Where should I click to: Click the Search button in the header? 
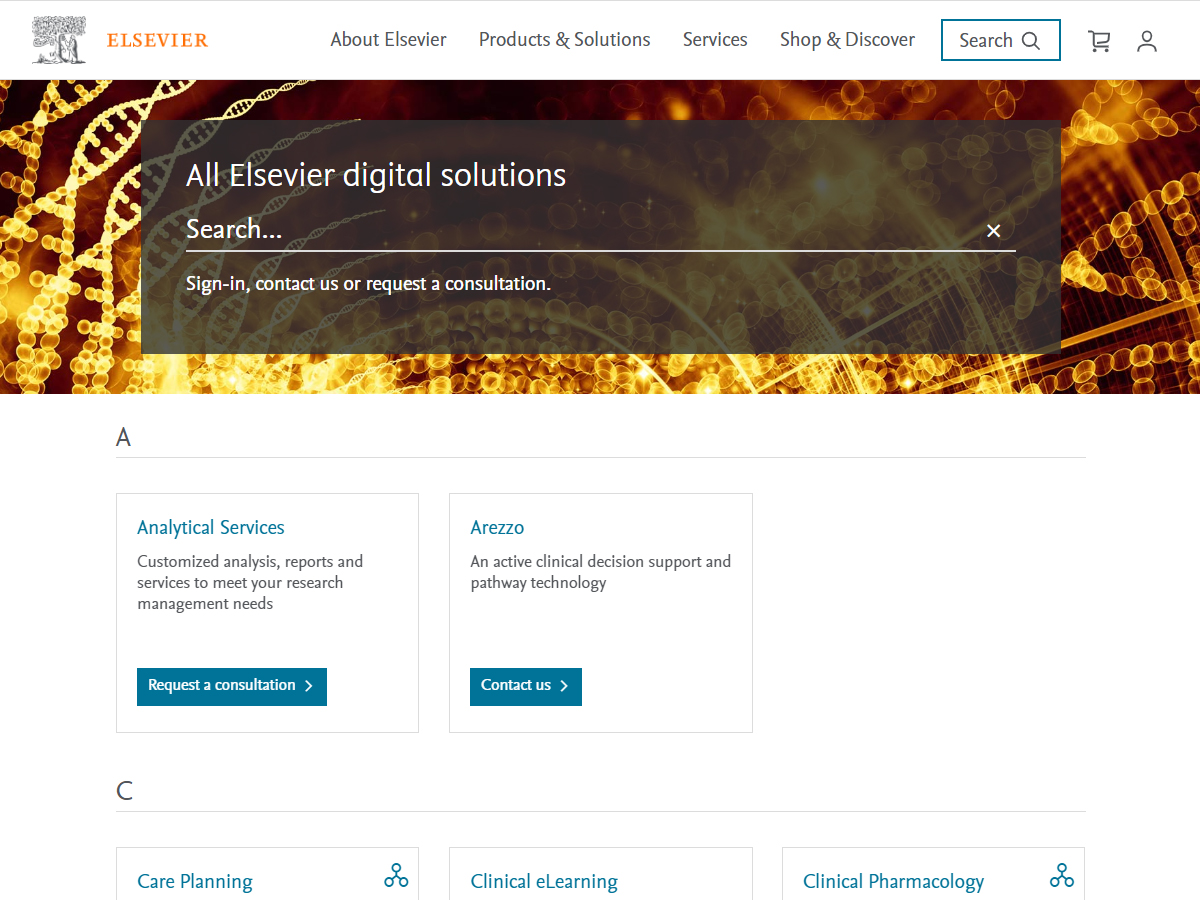tap(1000, 40)
